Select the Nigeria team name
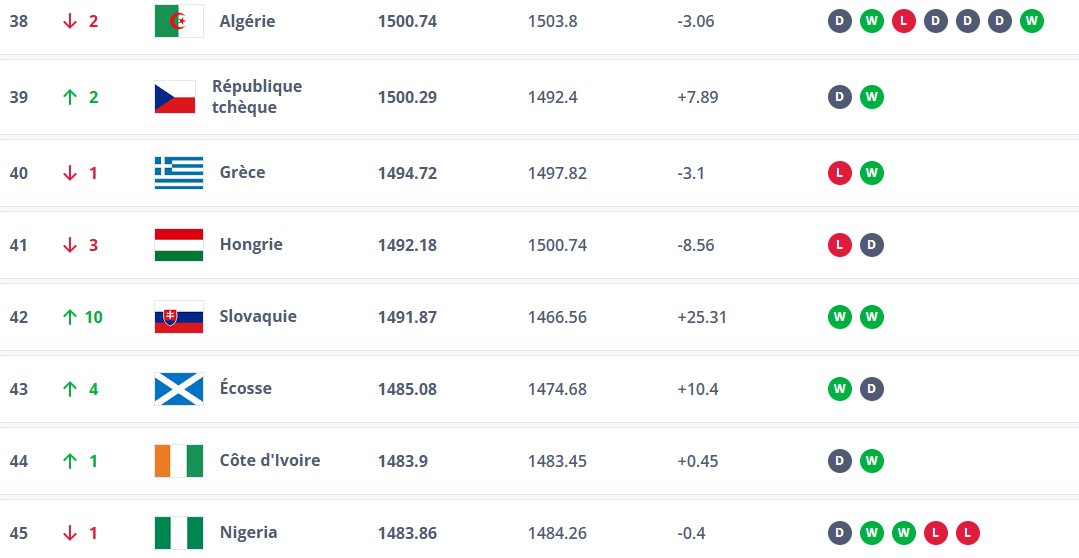The width and height of the screenshot is (1079, 558). [249, 533]
